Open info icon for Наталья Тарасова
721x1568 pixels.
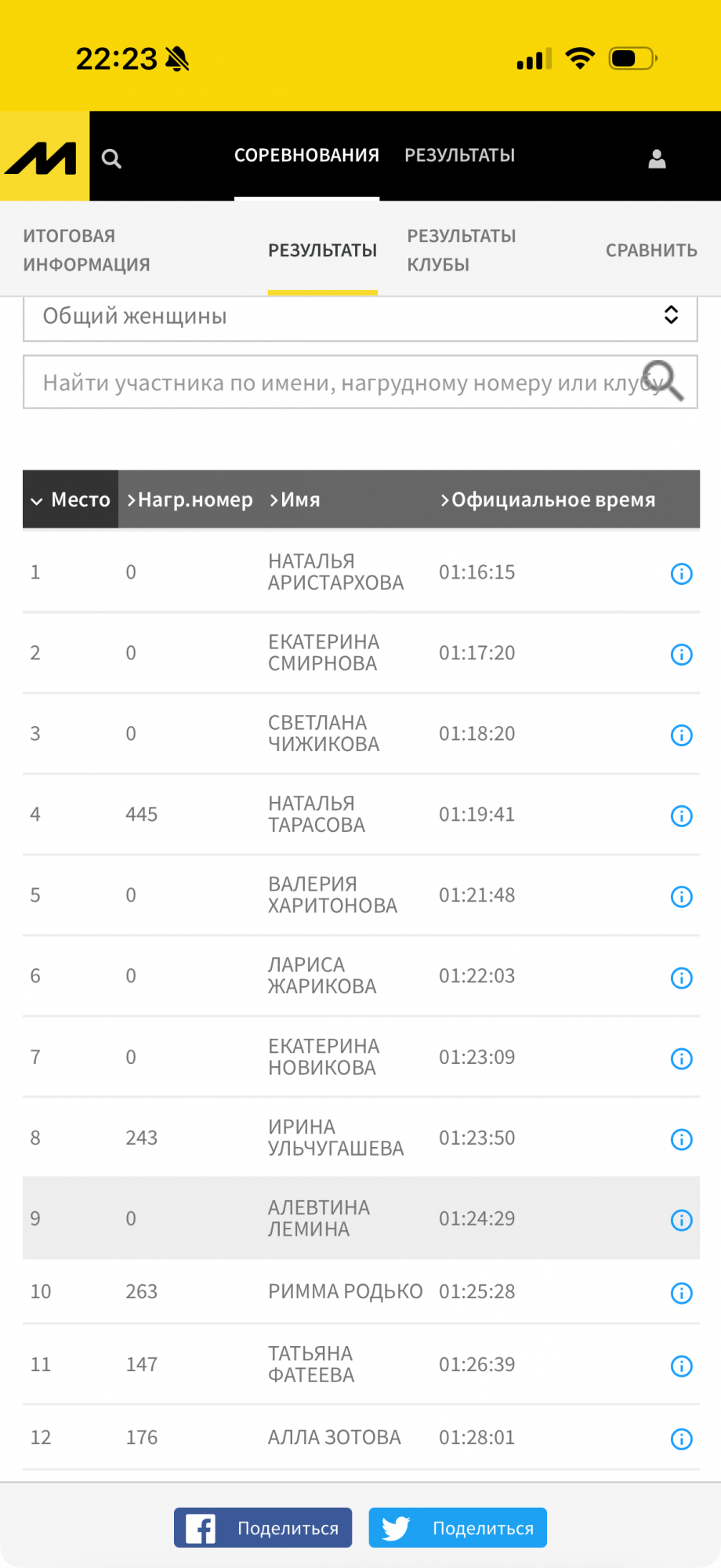(x=681, y=815)
